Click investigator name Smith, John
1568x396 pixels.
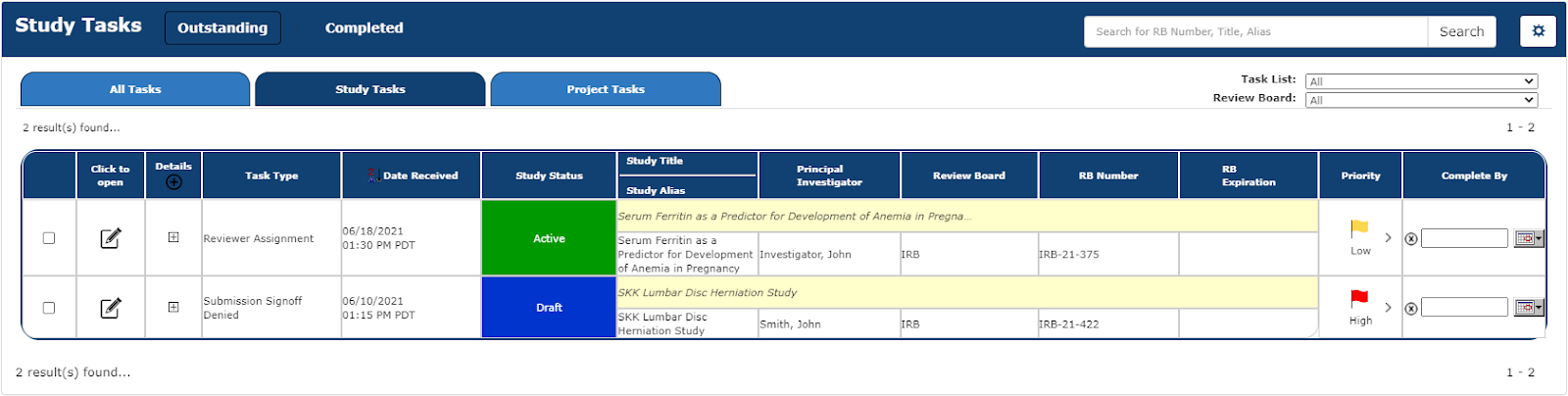point(790,323)
